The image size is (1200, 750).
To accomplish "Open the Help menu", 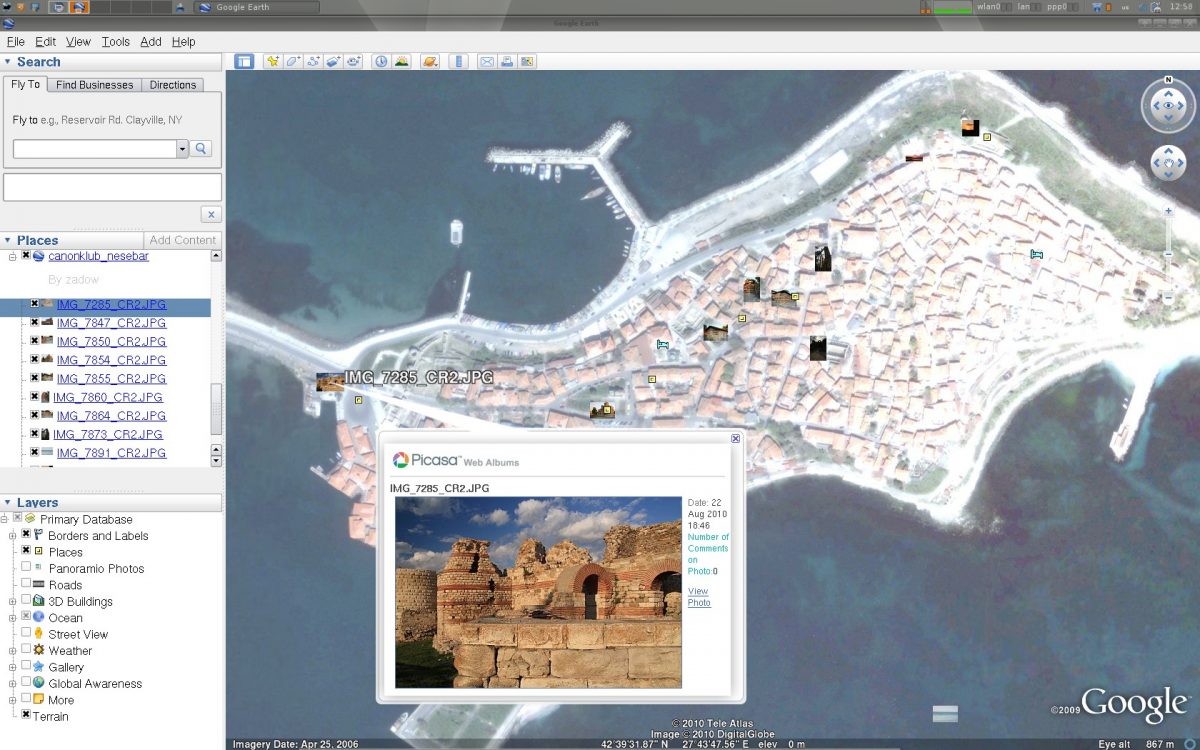I will tap(183, 42).
